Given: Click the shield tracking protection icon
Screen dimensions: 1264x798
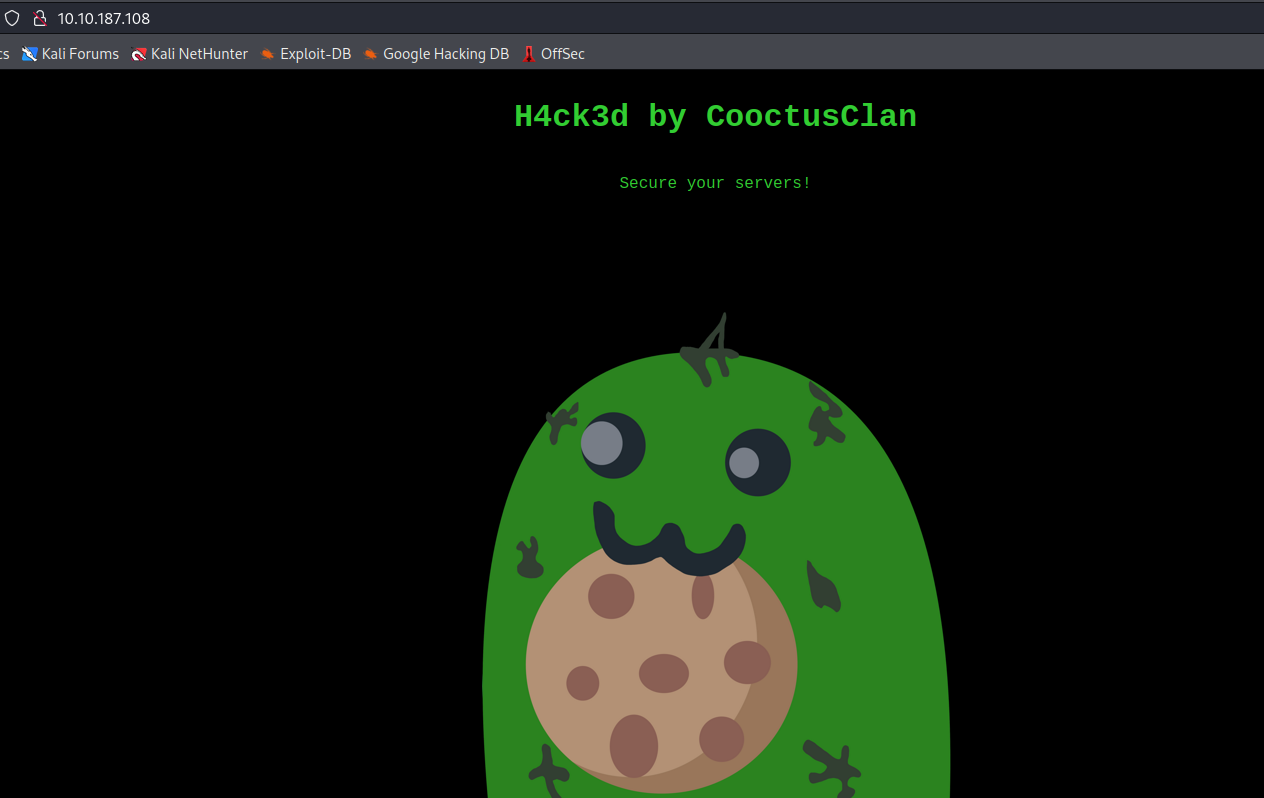Looking at the screenshot, I should coord(12,18).
